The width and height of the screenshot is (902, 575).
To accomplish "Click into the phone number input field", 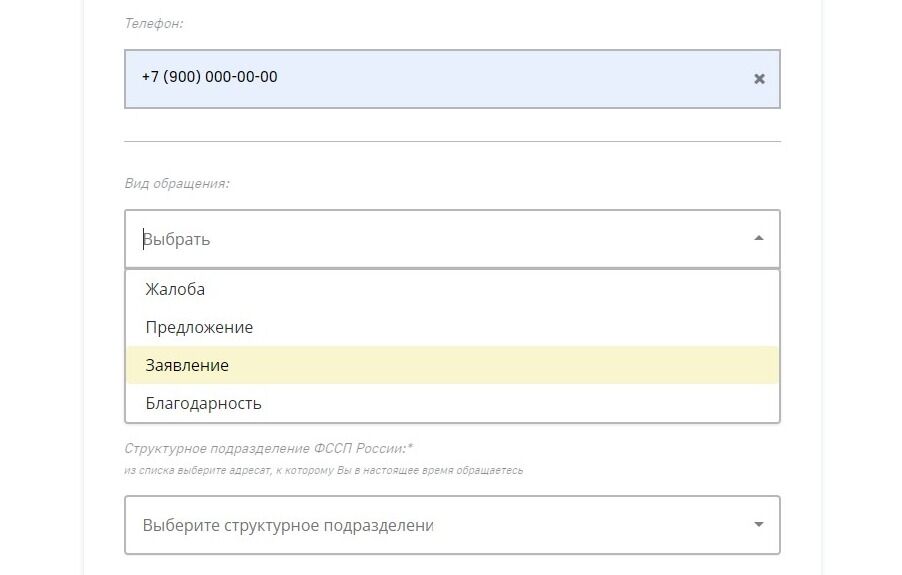I will (452, 79).
